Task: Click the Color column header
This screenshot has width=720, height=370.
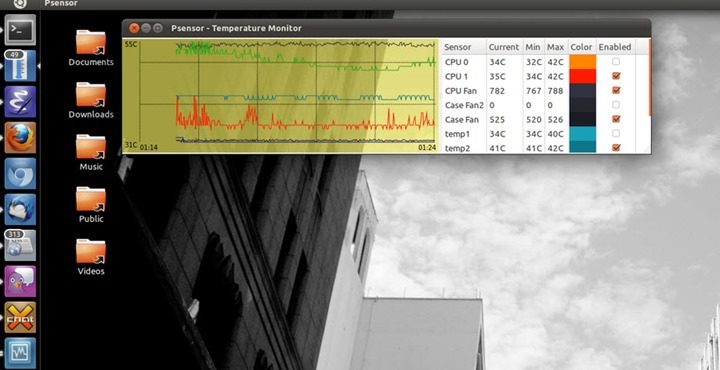Action: coord(582,47)
